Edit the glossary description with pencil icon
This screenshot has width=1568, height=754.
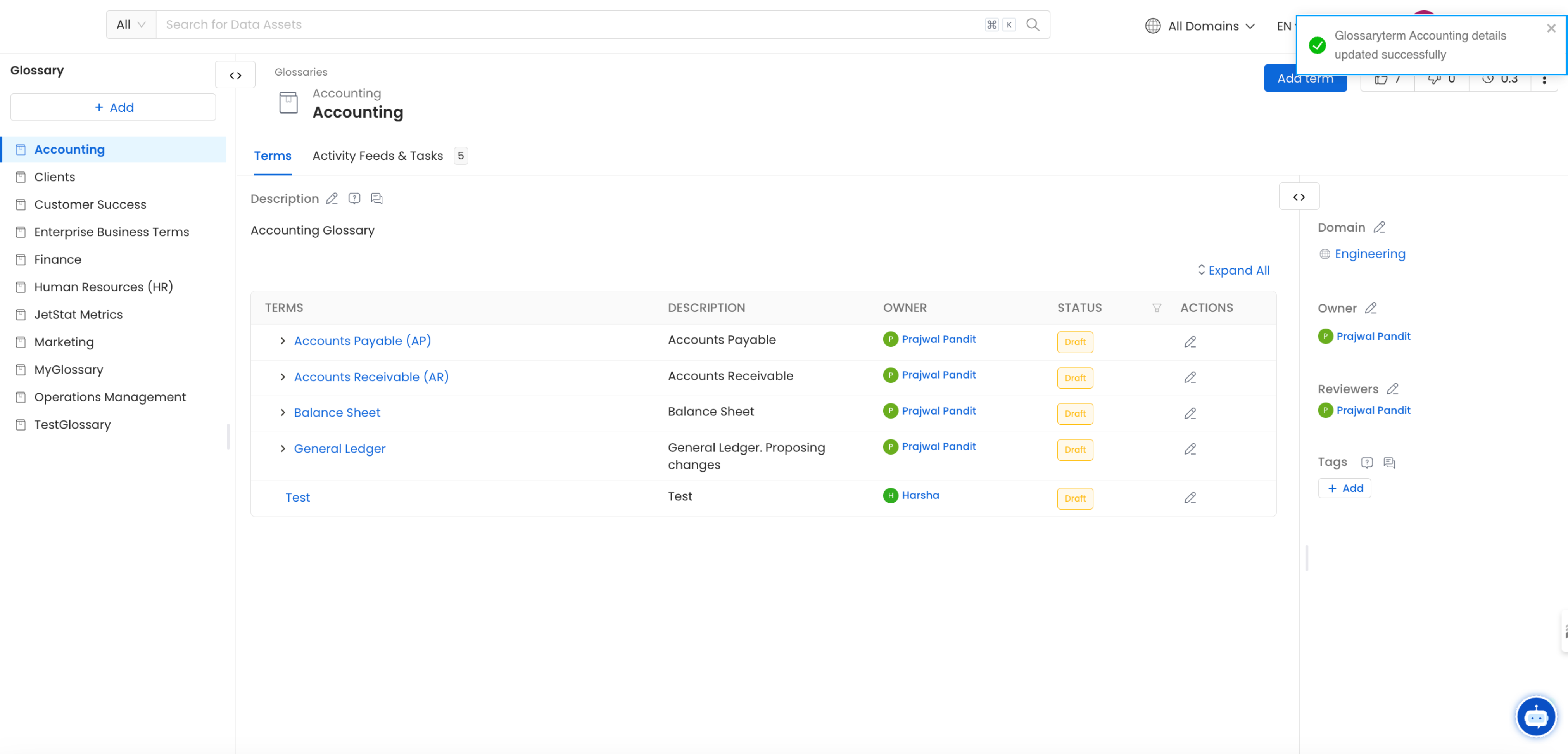click(332, 199)
